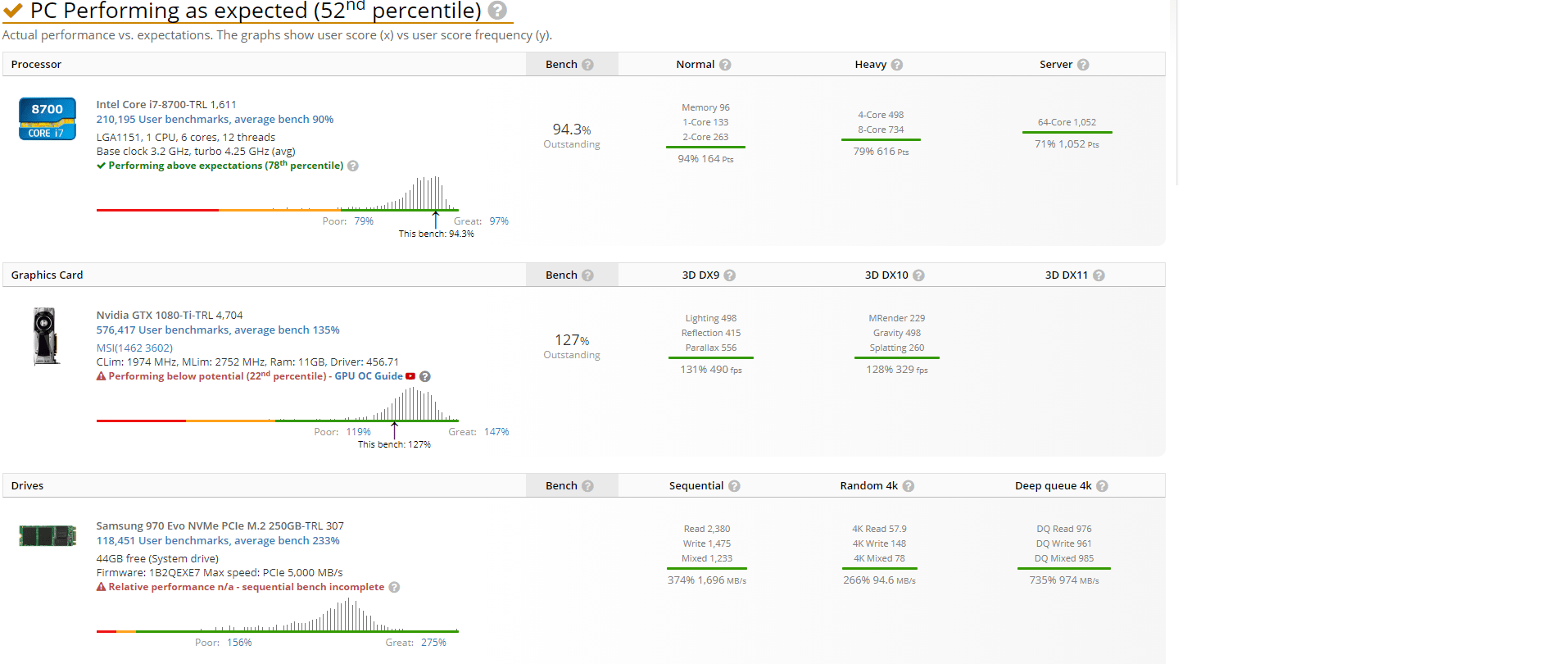This screenshot has width=1568, height=664.
Task: Click the 44GB free (System drive) line
Action: (x=157, y=559)
